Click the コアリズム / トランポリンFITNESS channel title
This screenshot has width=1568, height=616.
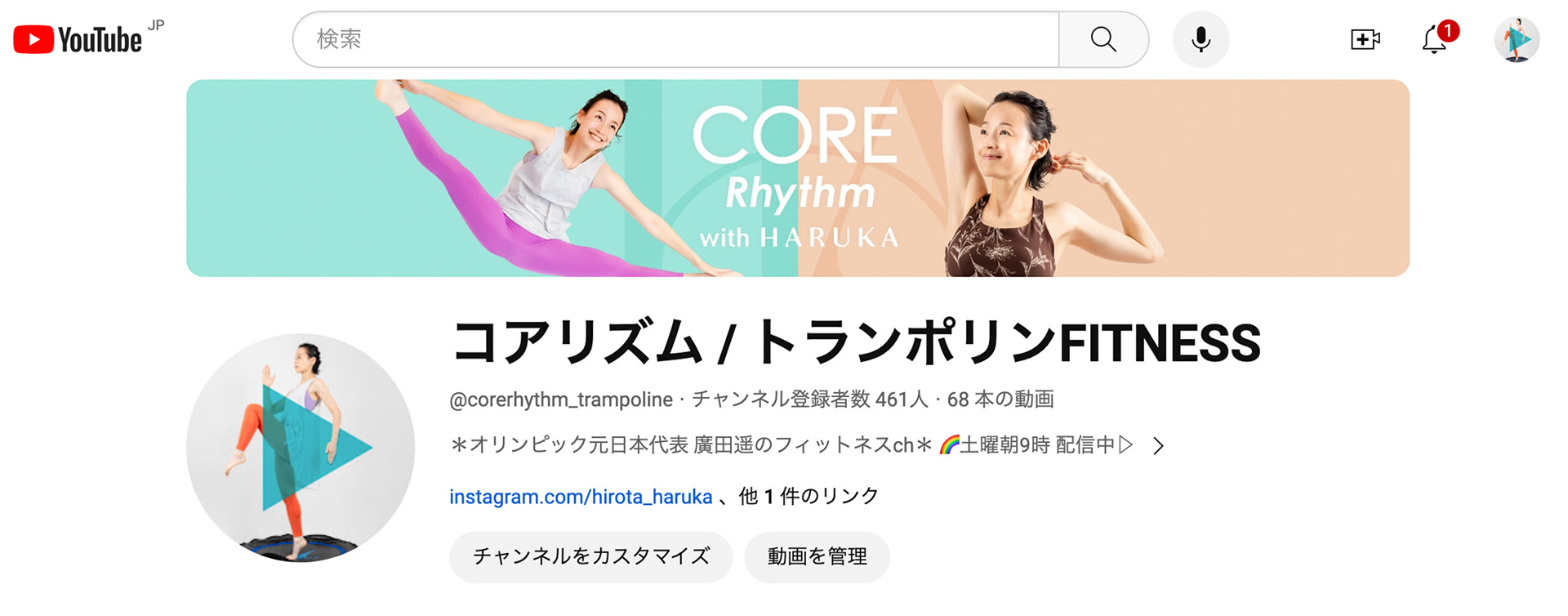tap(856, 342)
